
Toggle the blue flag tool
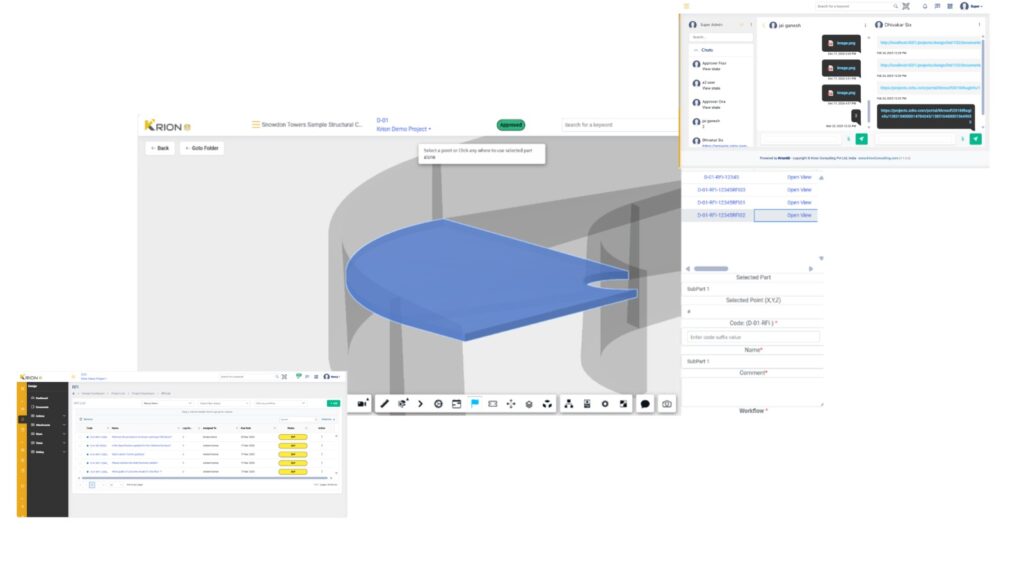point(475,404)
